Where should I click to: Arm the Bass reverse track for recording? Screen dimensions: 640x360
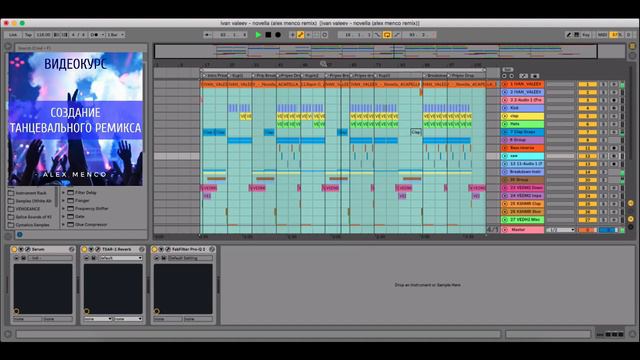coord(614,148)
